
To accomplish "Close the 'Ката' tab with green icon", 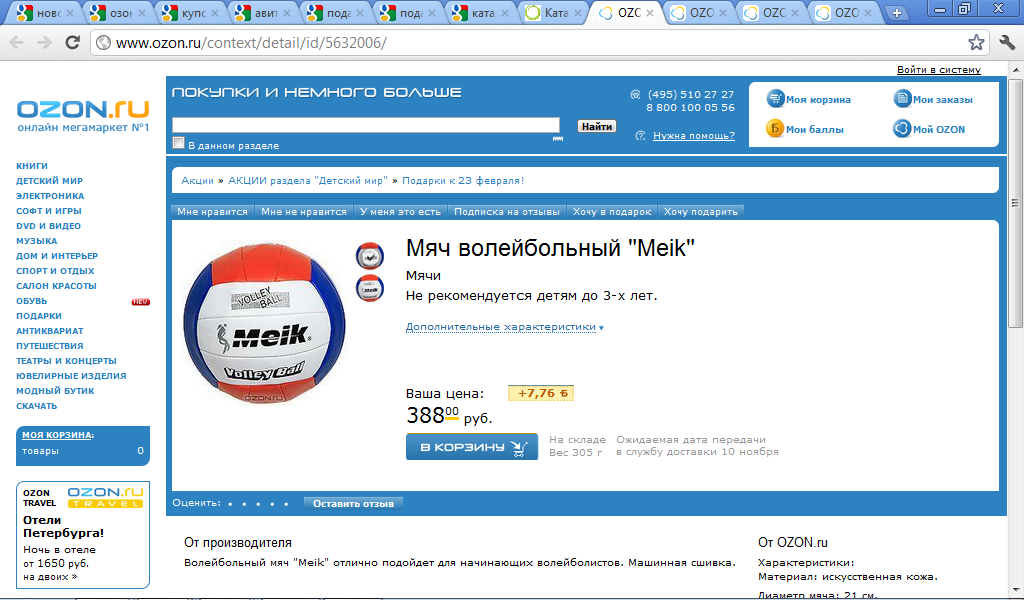I will (577, 13).
